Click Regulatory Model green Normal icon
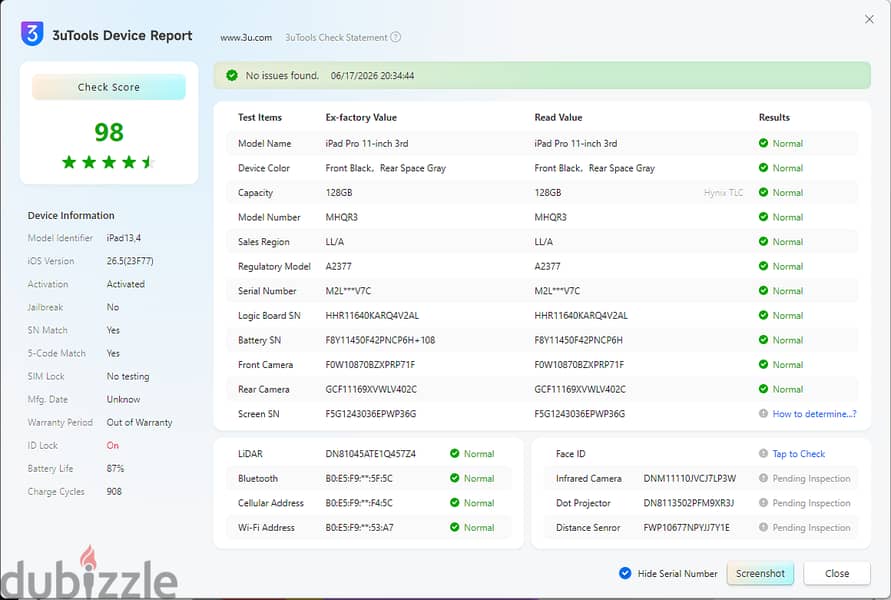This screenshot has height=600, width=891. click(x=764, y=266)
